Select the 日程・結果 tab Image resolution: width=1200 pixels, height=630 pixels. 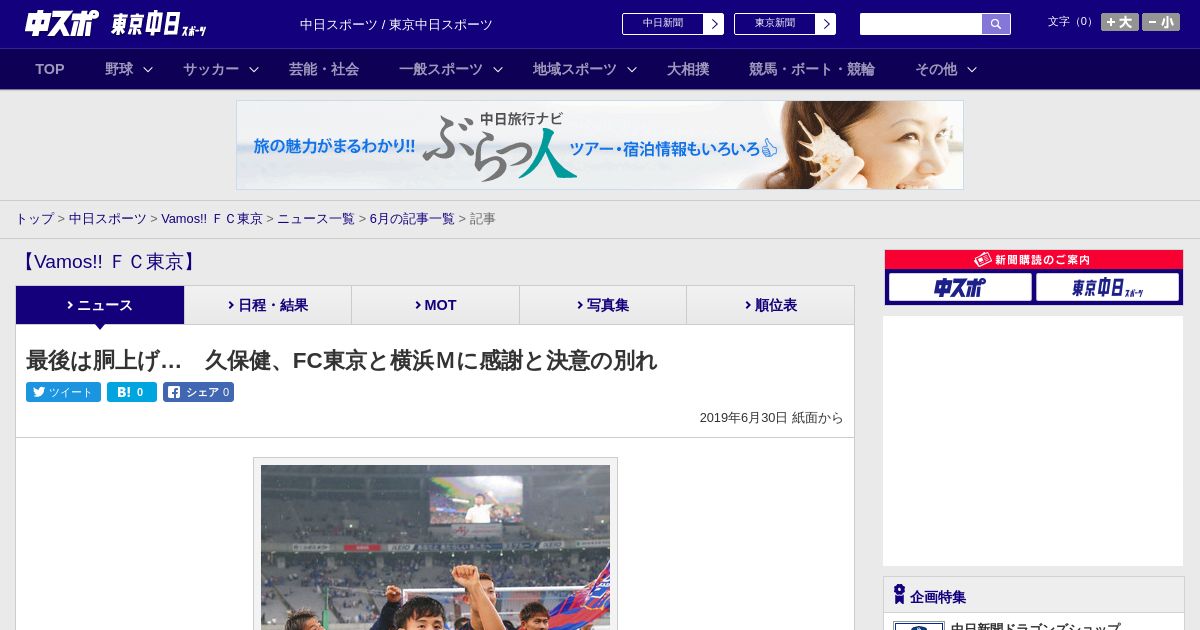pyautogui.click(x=268, y=305)
